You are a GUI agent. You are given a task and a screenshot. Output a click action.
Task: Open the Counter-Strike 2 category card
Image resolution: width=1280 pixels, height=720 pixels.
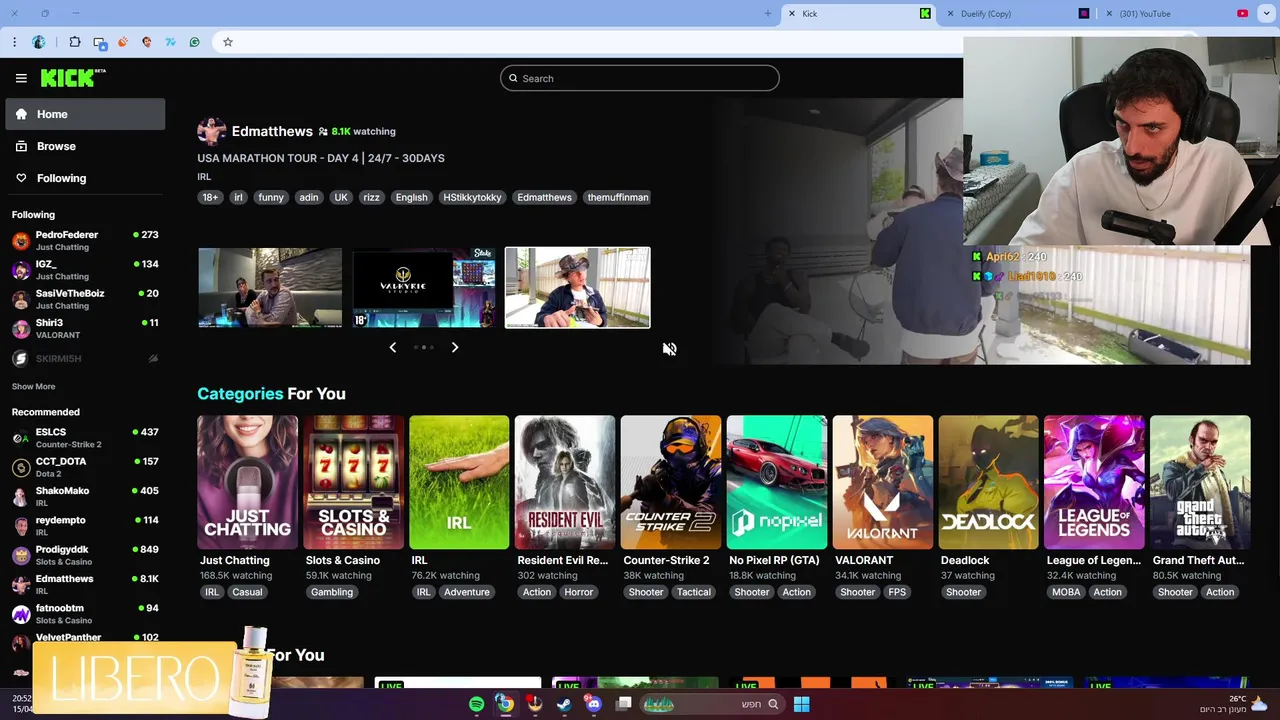[671, 483]
